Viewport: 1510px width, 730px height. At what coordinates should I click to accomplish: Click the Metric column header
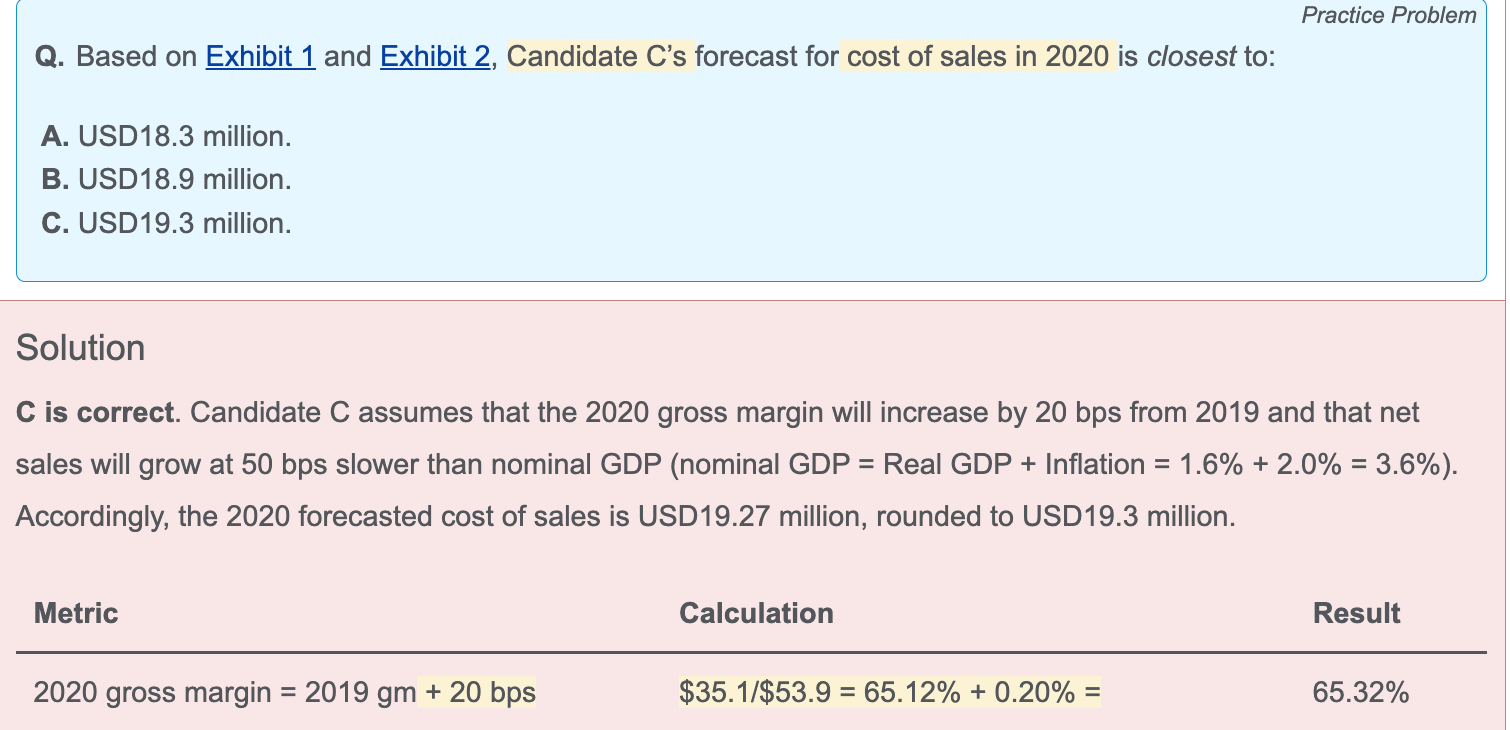pos(76,613)
